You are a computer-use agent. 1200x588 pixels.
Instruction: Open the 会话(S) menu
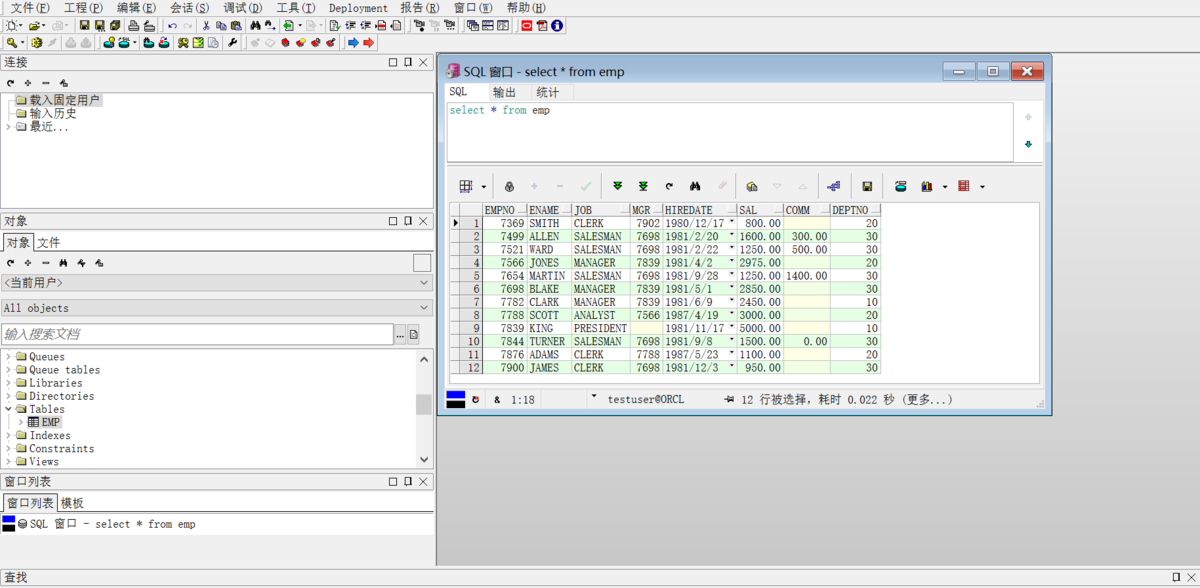[x=189, y=8]
